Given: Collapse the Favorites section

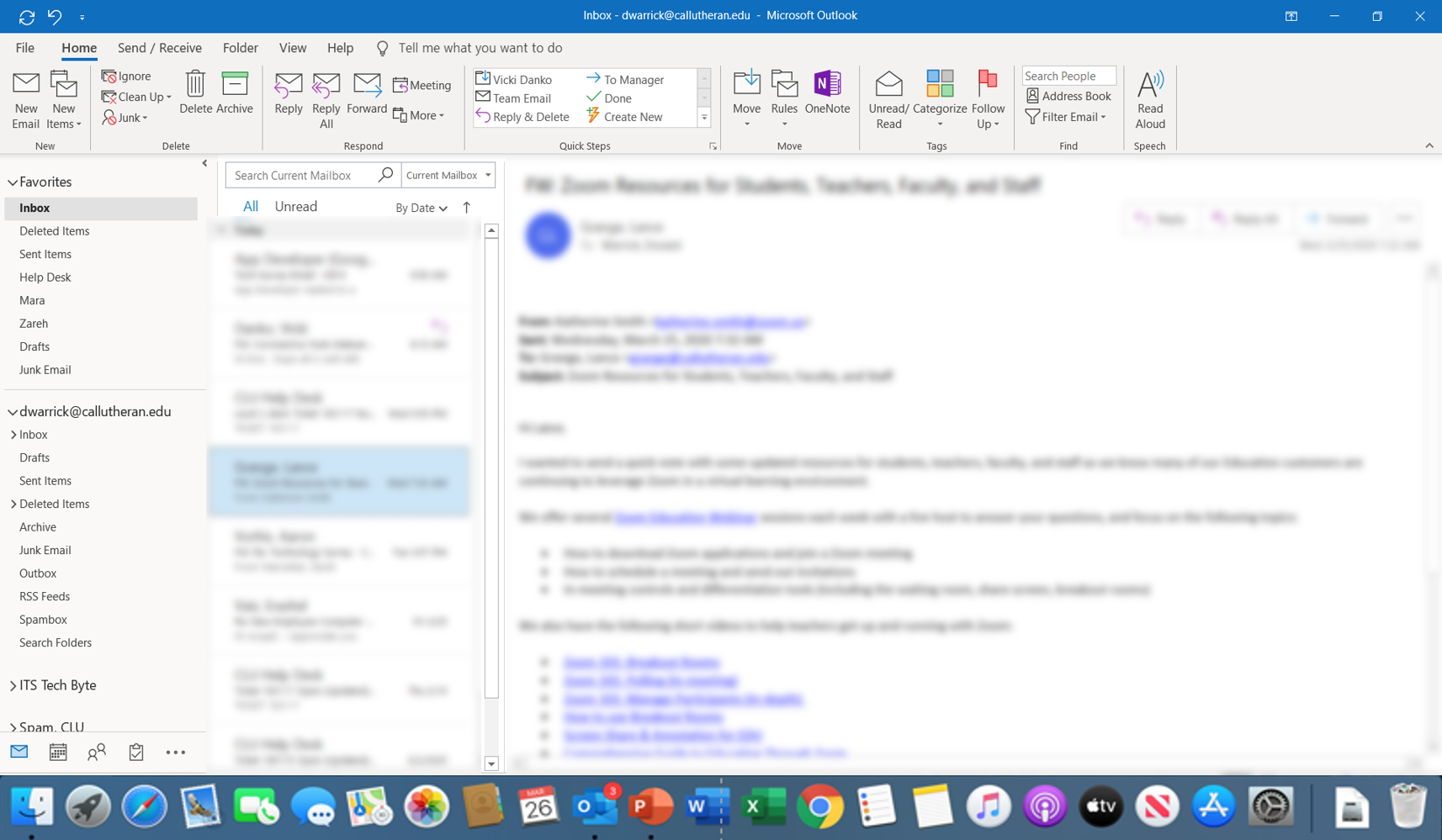Looking at the screenshot, I should tap(13, 182).
